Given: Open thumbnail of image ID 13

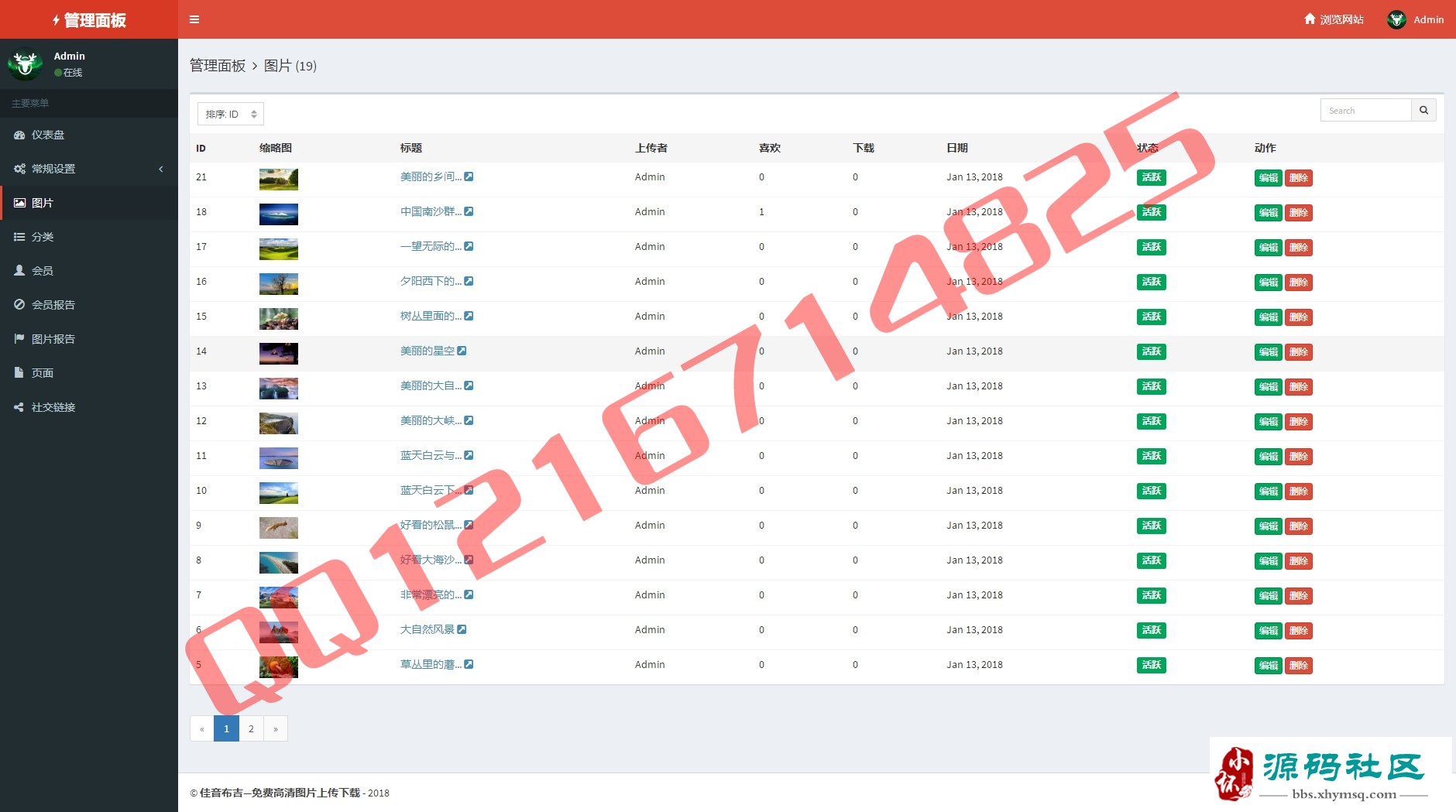Looking at the screenshot, I should 279,389.
